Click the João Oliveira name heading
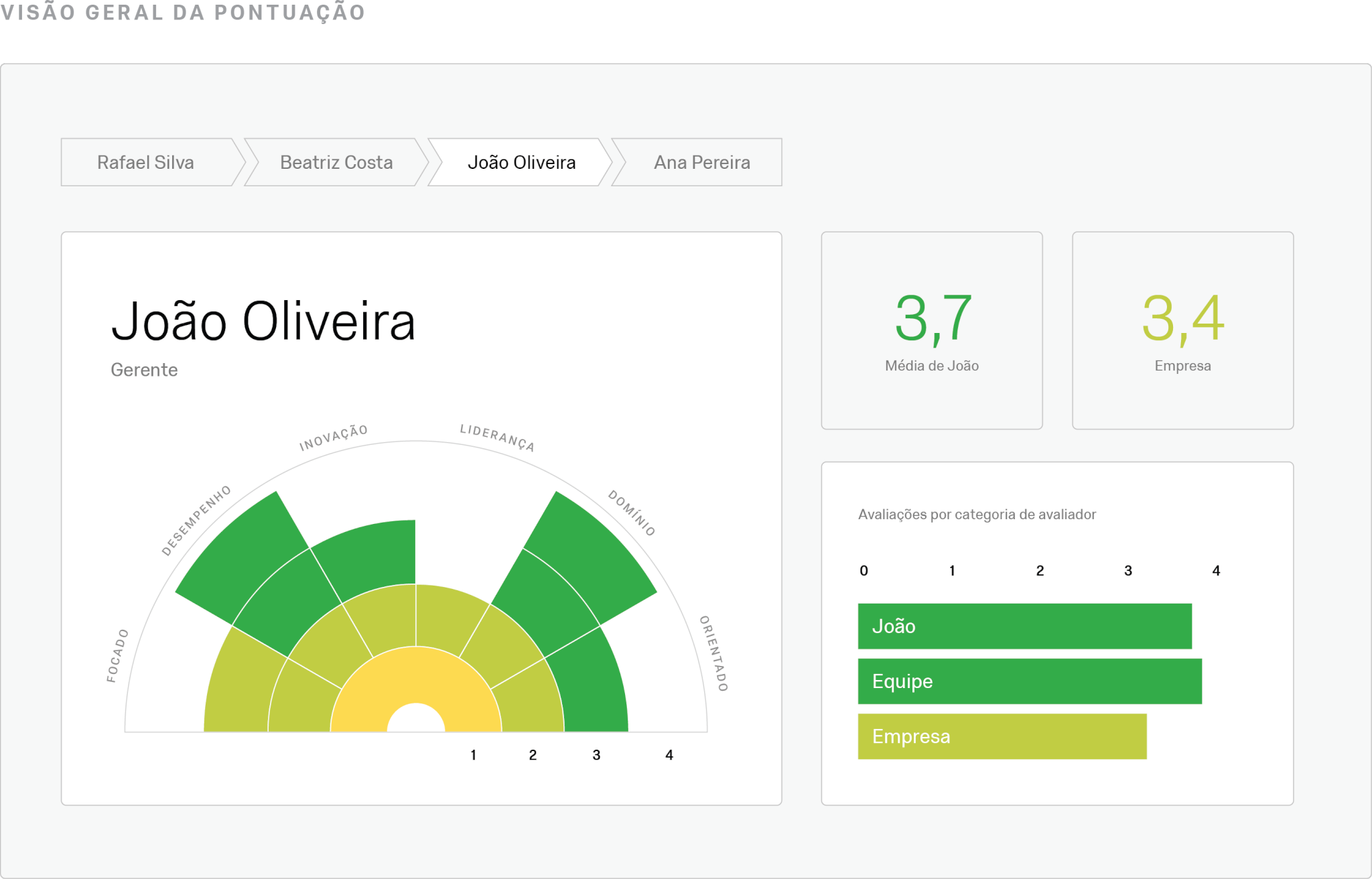Screen dimensions: 1372x879 [263, 322]
